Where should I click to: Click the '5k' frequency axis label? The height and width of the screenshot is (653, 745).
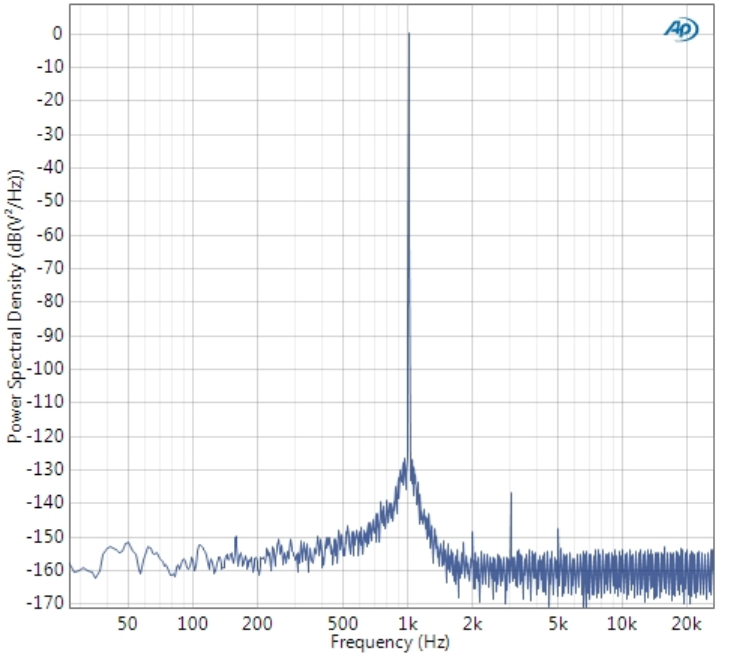click(x=558, y=623)
